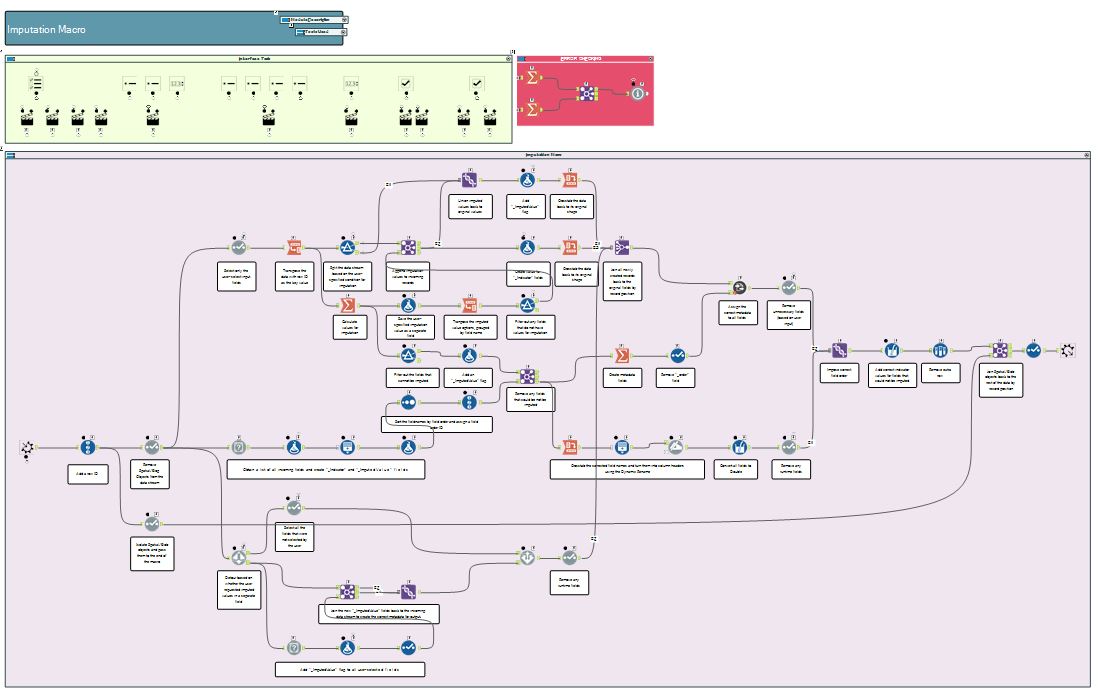This screenshot has height=689, width=1098.
Task: Collapse the Error Checking container
Action: click(649, 59)
